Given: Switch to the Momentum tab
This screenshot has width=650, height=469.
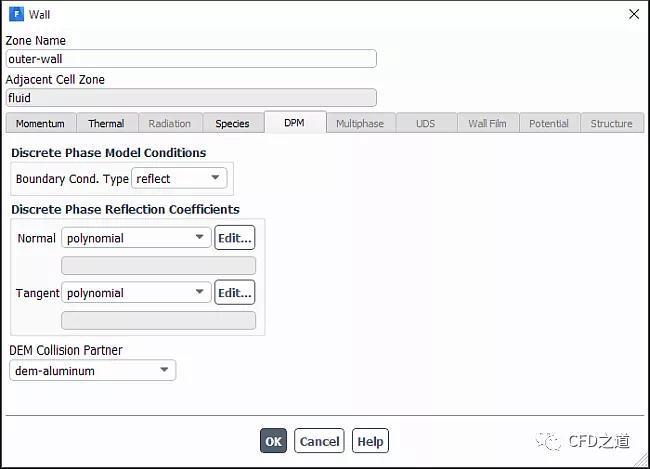Looking at the screenshot, I should [40, 123].
